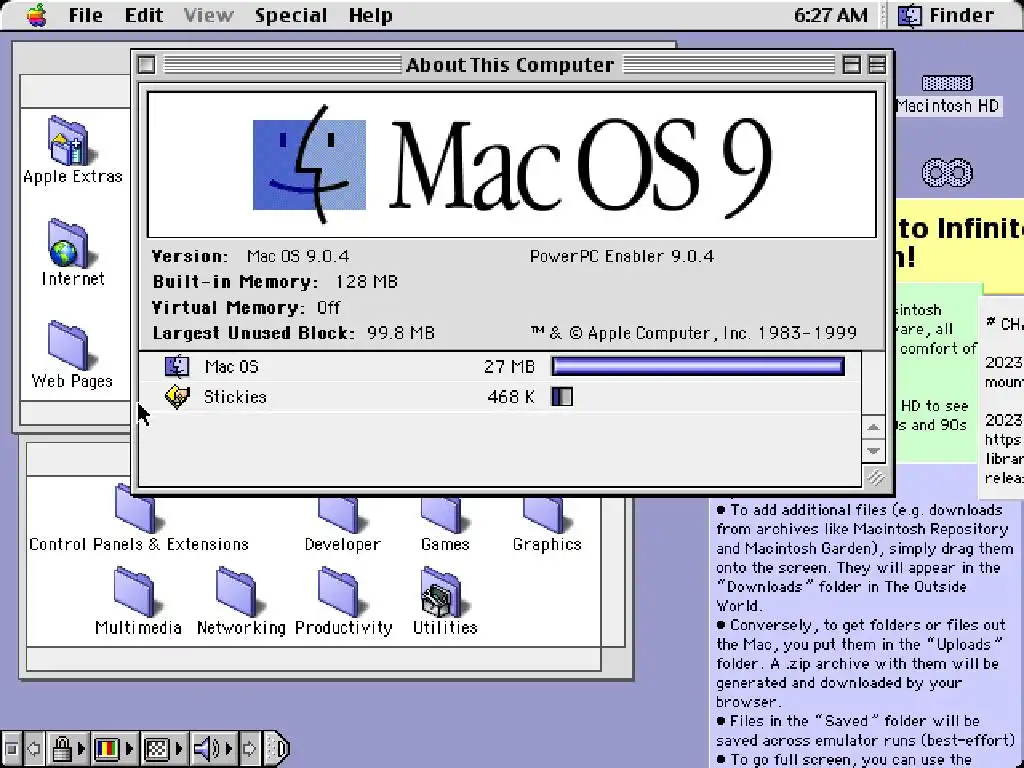The image size is (1024, 768).
Task: Select the Stickies row name
Action: pyautogui.click(x=235, y=396)
